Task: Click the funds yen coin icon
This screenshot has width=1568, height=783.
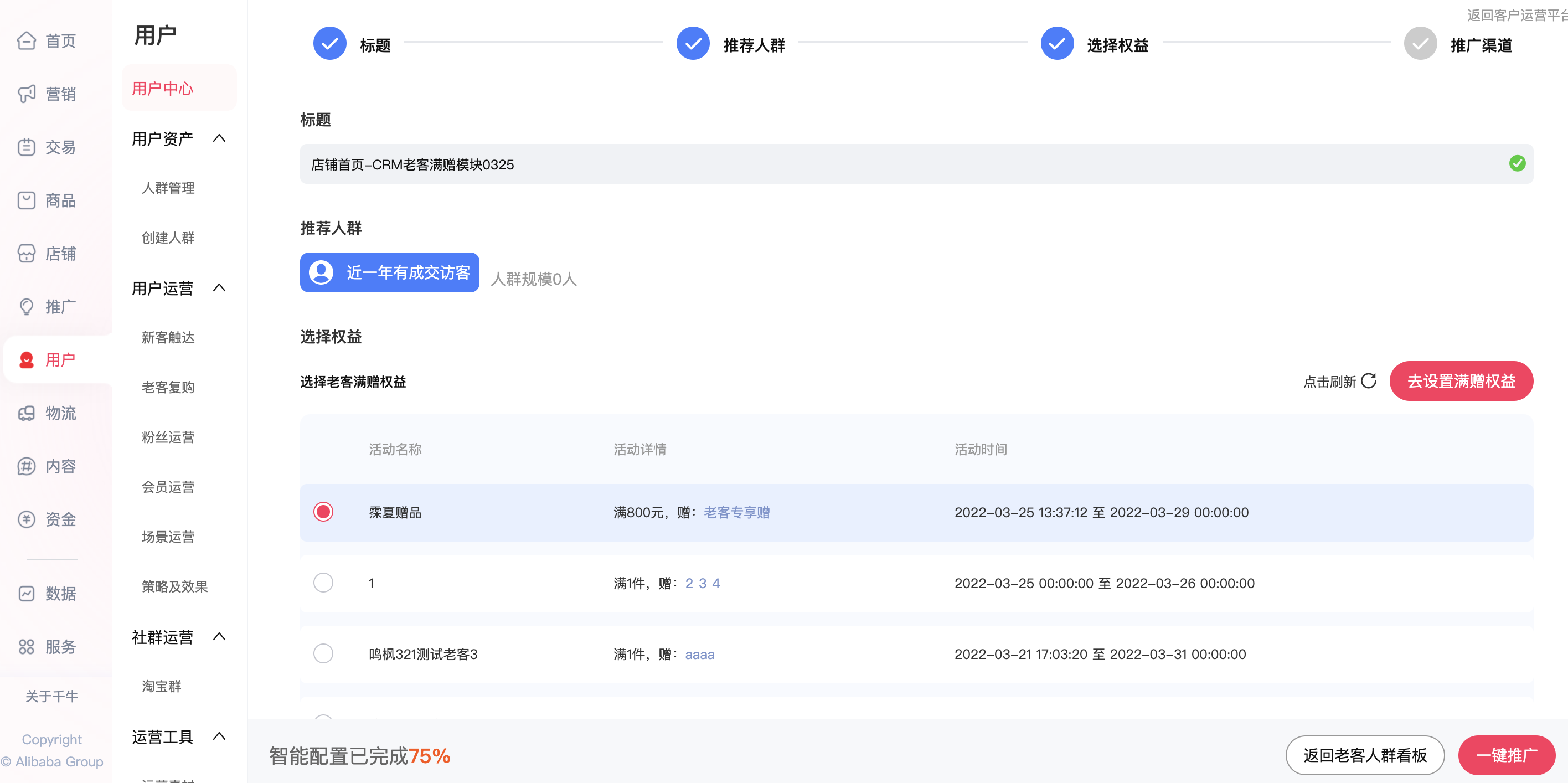Action: point(26,519)
